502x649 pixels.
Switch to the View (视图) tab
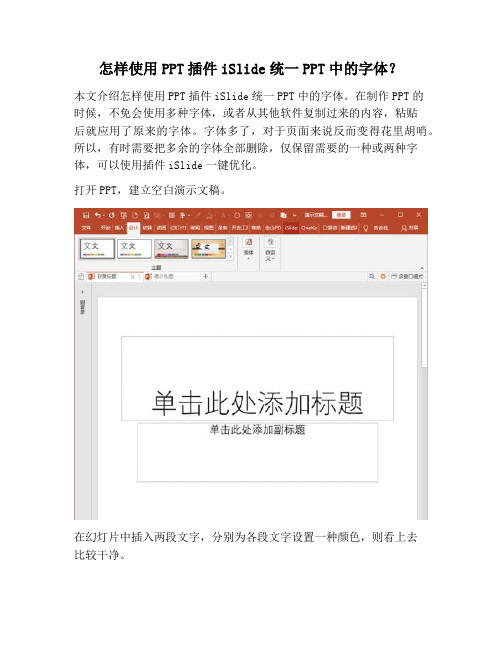209,228
